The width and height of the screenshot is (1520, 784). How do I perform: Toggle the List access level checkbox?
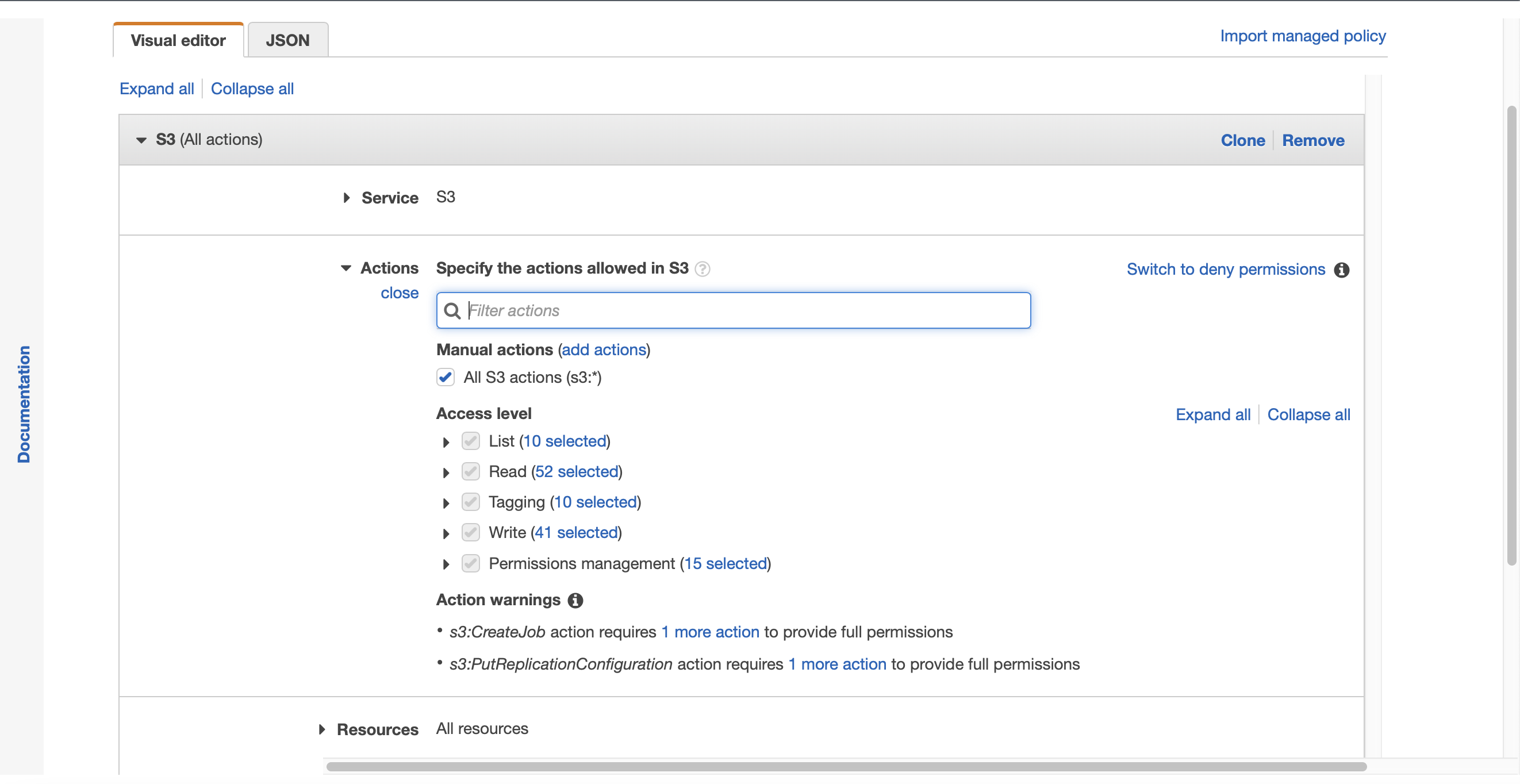pyautogui.click(x=470, y=441)
